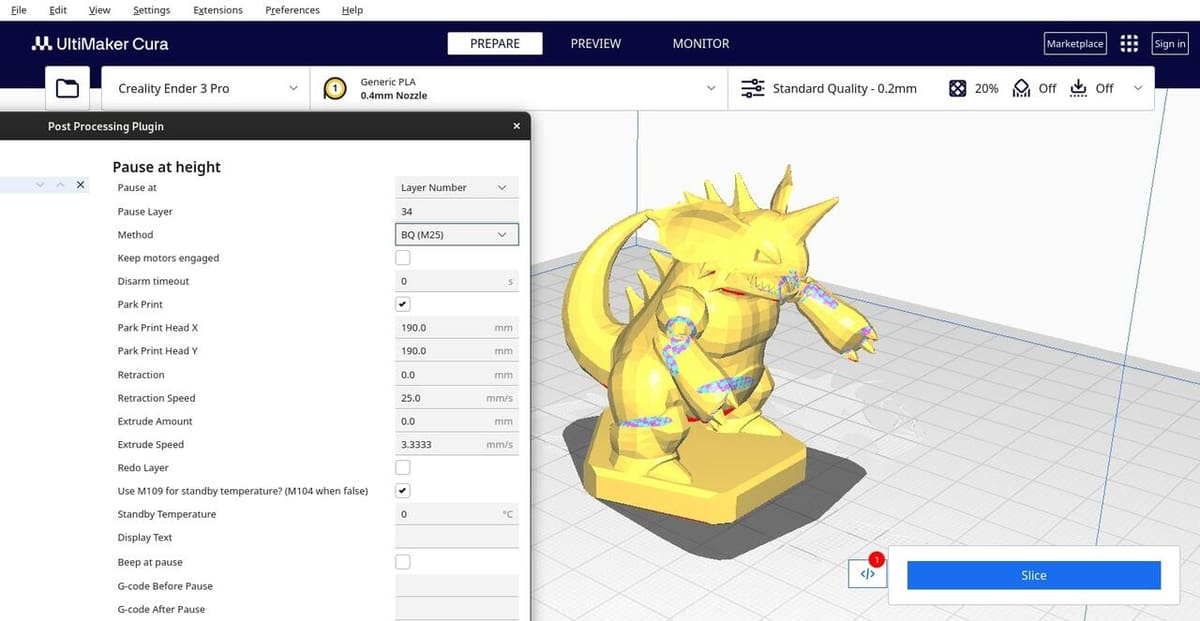Click the Extrude Amount field

pyautogui.click(x=457, y=422)
